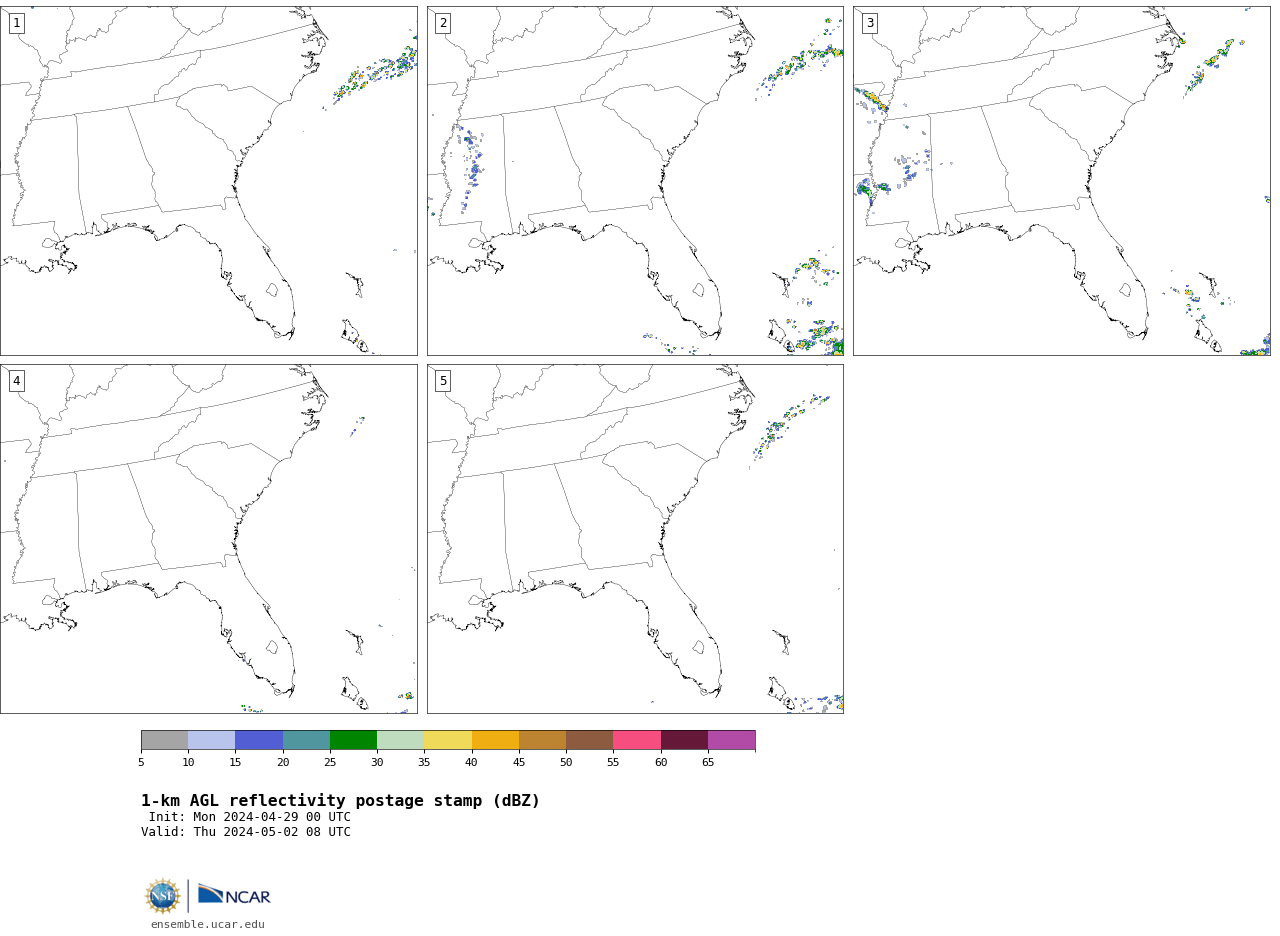The image size is (1280, 936).
Task: Click the Init: Mon 2024-04-29 00 UTC line
Action: [250, 817]
